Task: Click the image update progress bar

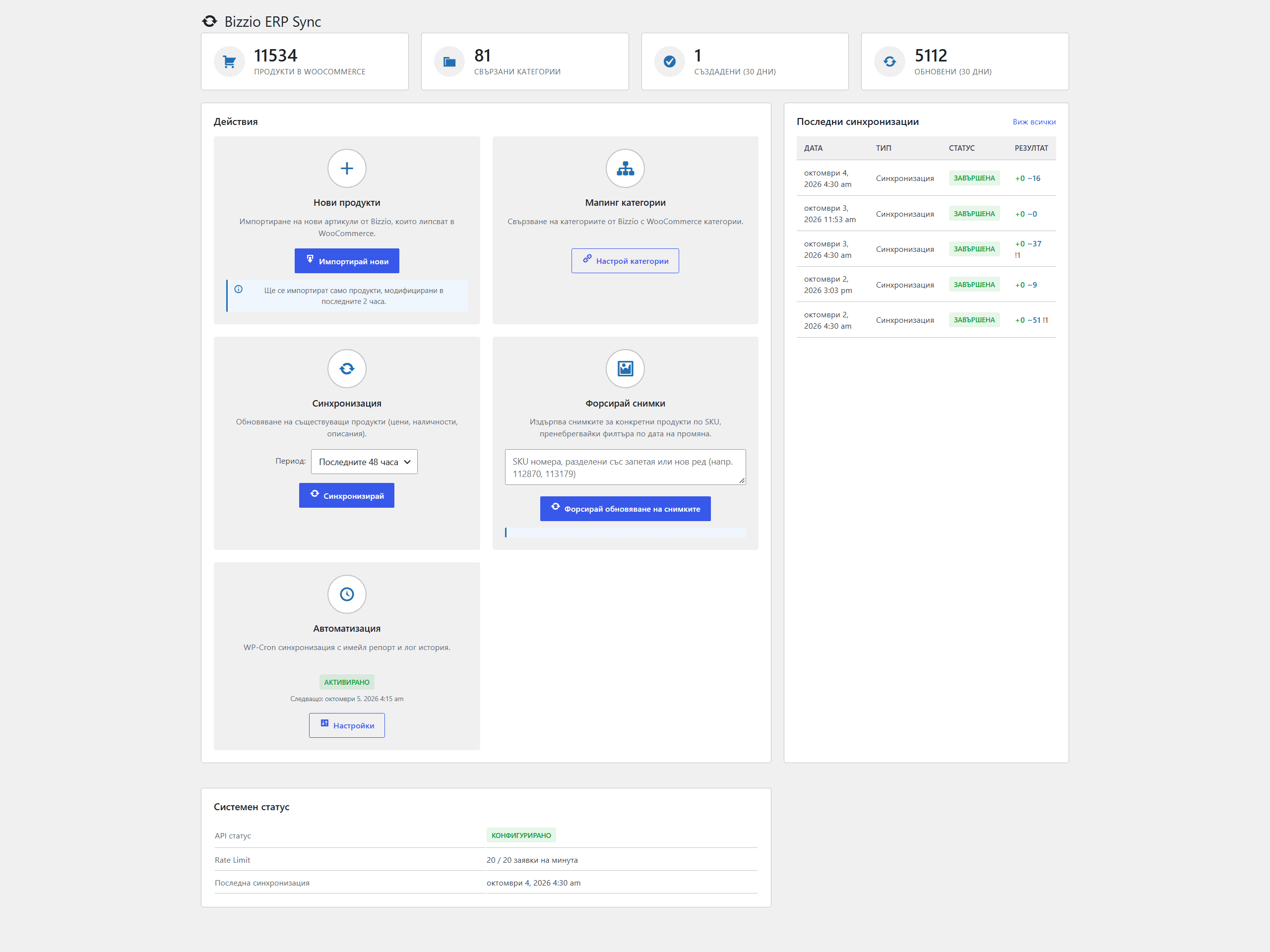Action: click(625, 533)
